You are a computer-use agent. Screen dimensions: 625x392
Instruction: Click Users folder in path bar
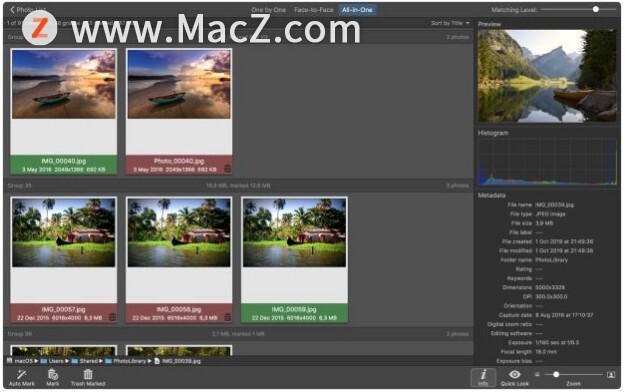point(52,361)
